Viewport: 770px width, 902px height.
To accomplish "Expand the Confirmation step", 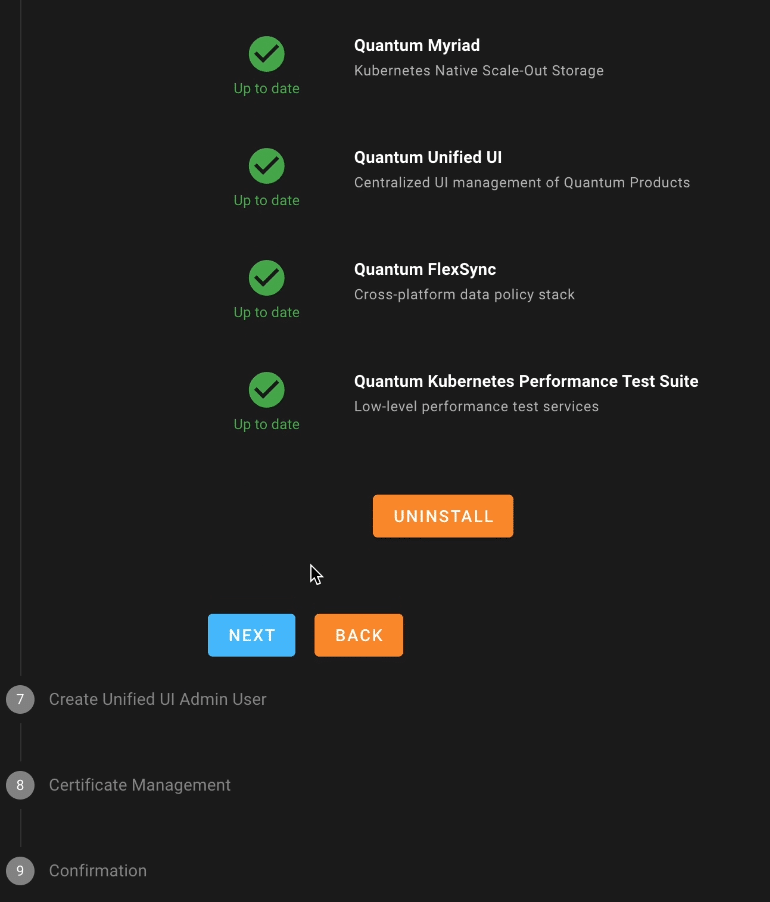I will [98, 871].
